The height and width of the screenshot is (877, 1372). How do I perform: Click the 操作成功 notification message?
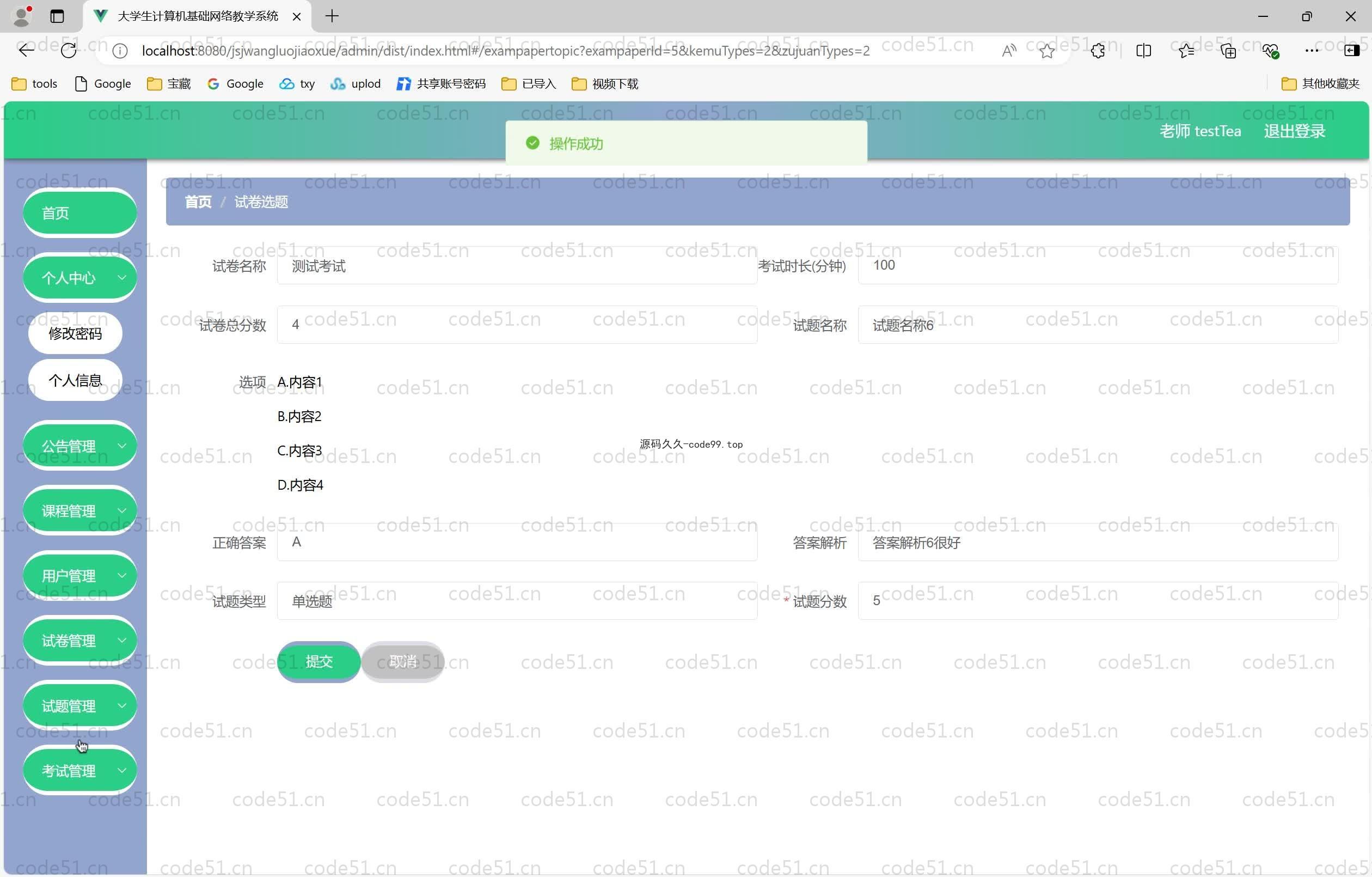[687, 143]
